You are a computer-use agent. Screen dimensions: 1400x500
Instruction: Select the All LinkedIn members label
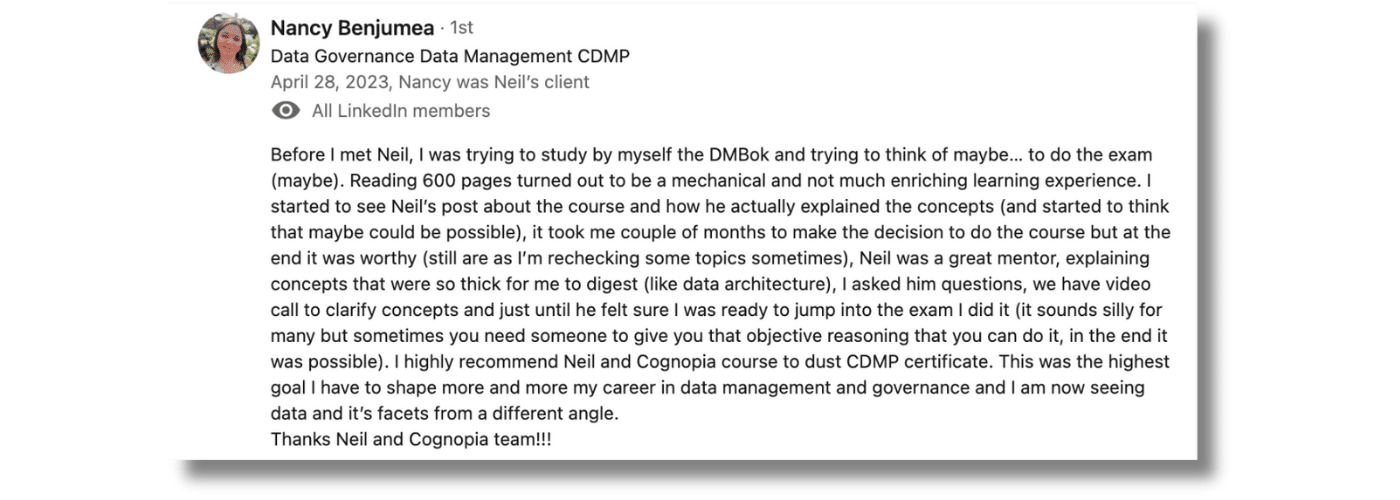click(401, 111)
